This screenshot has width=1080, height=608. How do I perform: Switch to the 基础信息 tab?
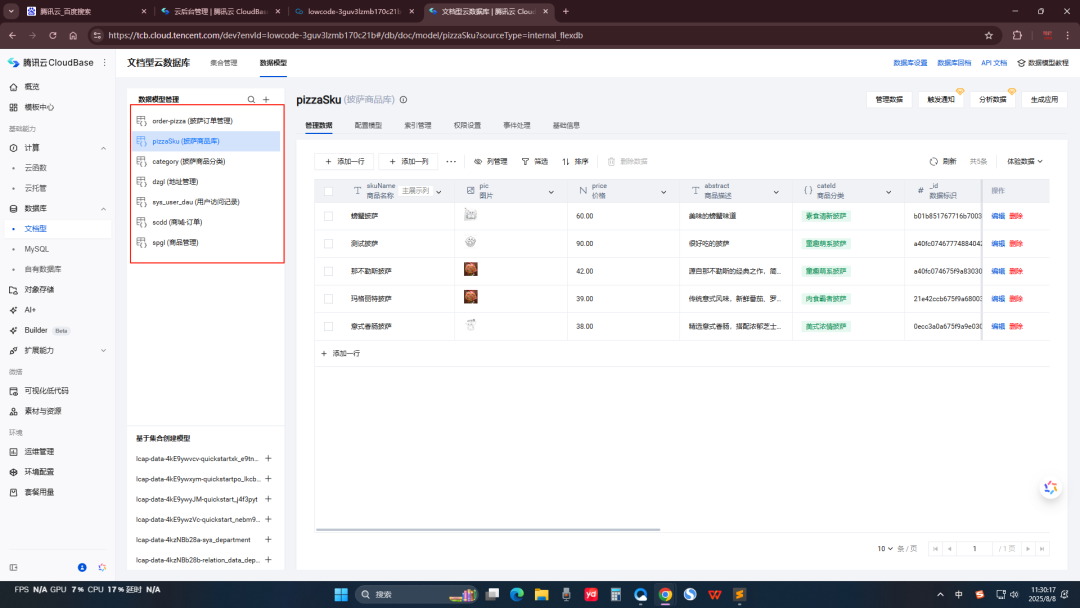click(566, 125)
